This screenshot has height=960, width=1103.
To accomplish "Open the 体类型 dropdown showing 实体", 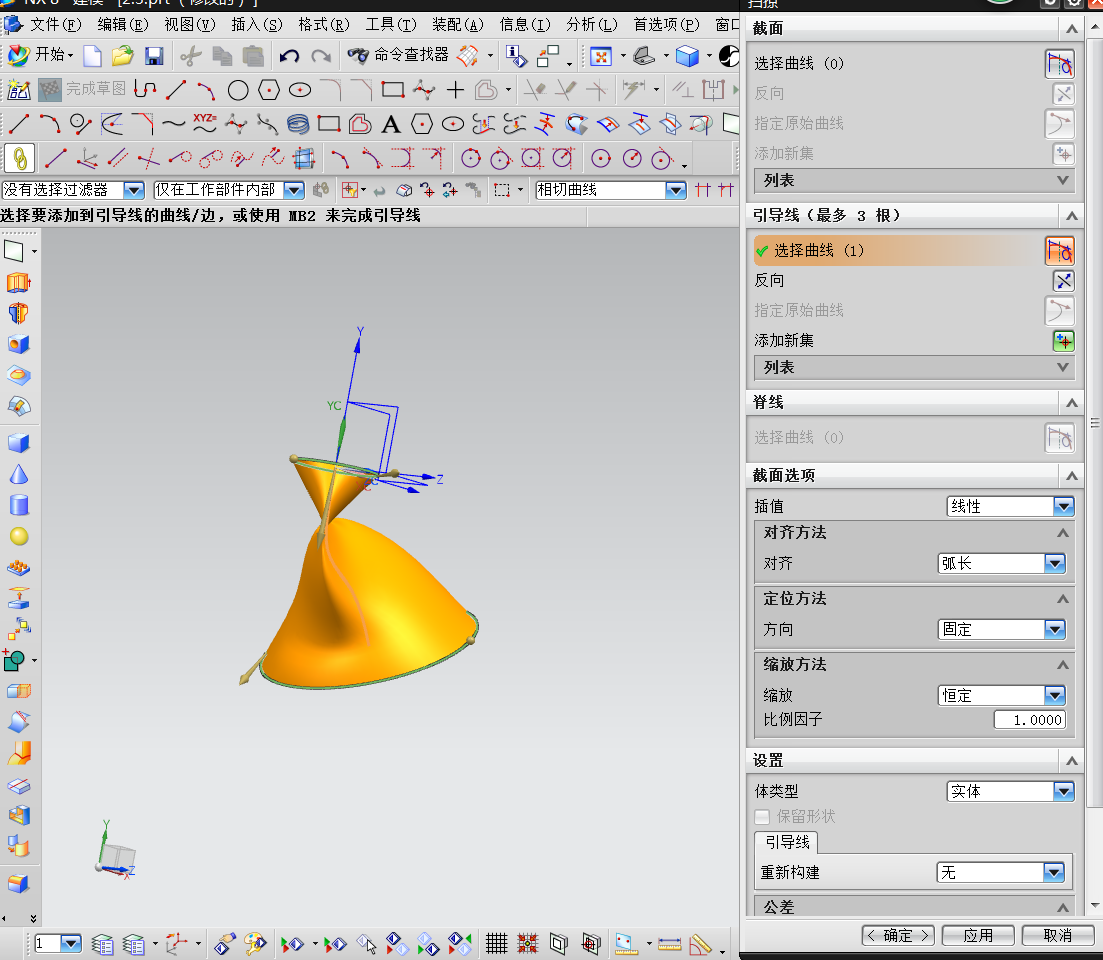I will 1010,791.
